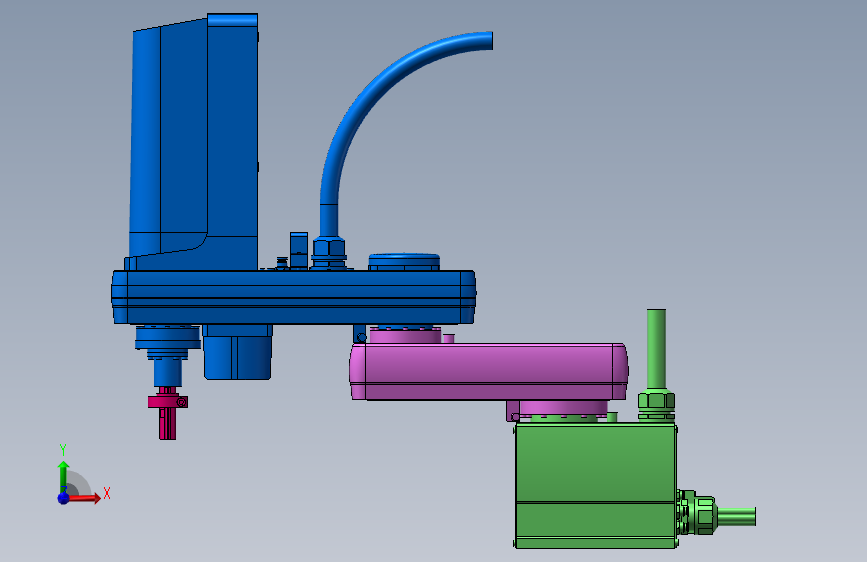The height and width of the screenshot is (562, 867).
Task: Select the gray XY plane arc on the triad
Action: pyautogui.click(x=79, y=485)
